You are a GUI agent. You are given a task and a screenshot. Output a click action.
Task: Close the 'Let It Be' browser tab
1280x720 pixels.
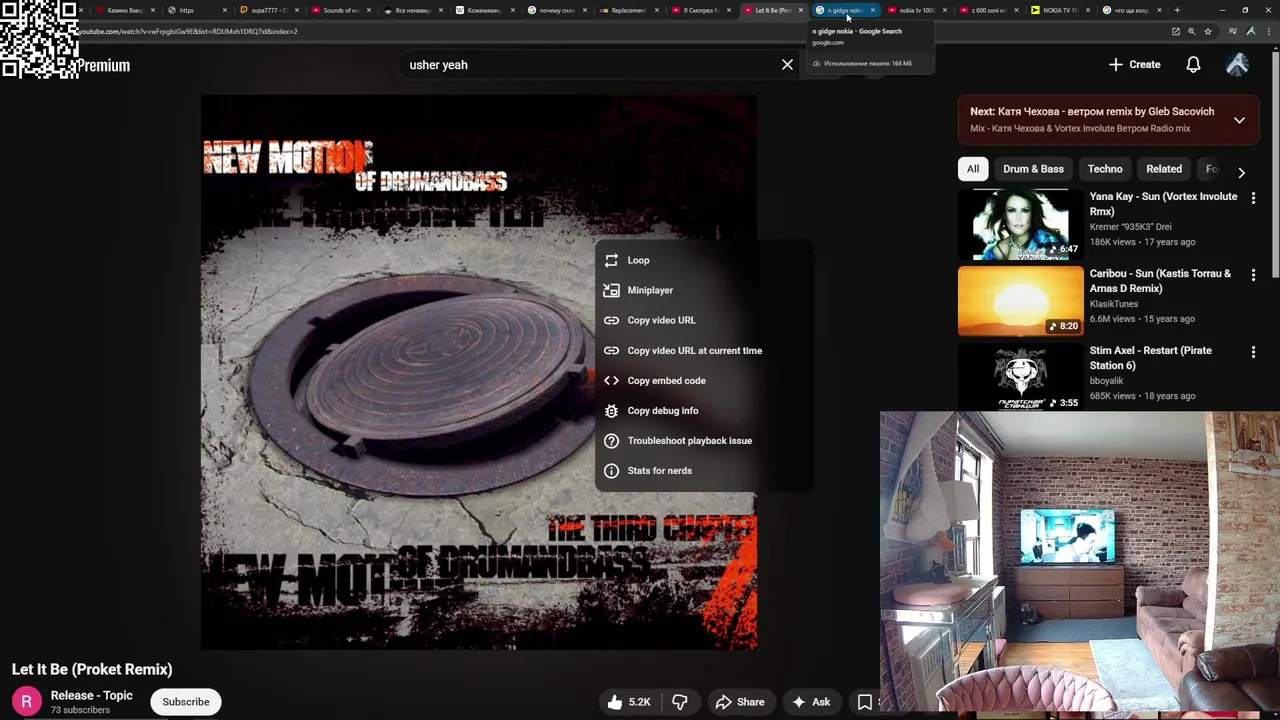[801, 10]
